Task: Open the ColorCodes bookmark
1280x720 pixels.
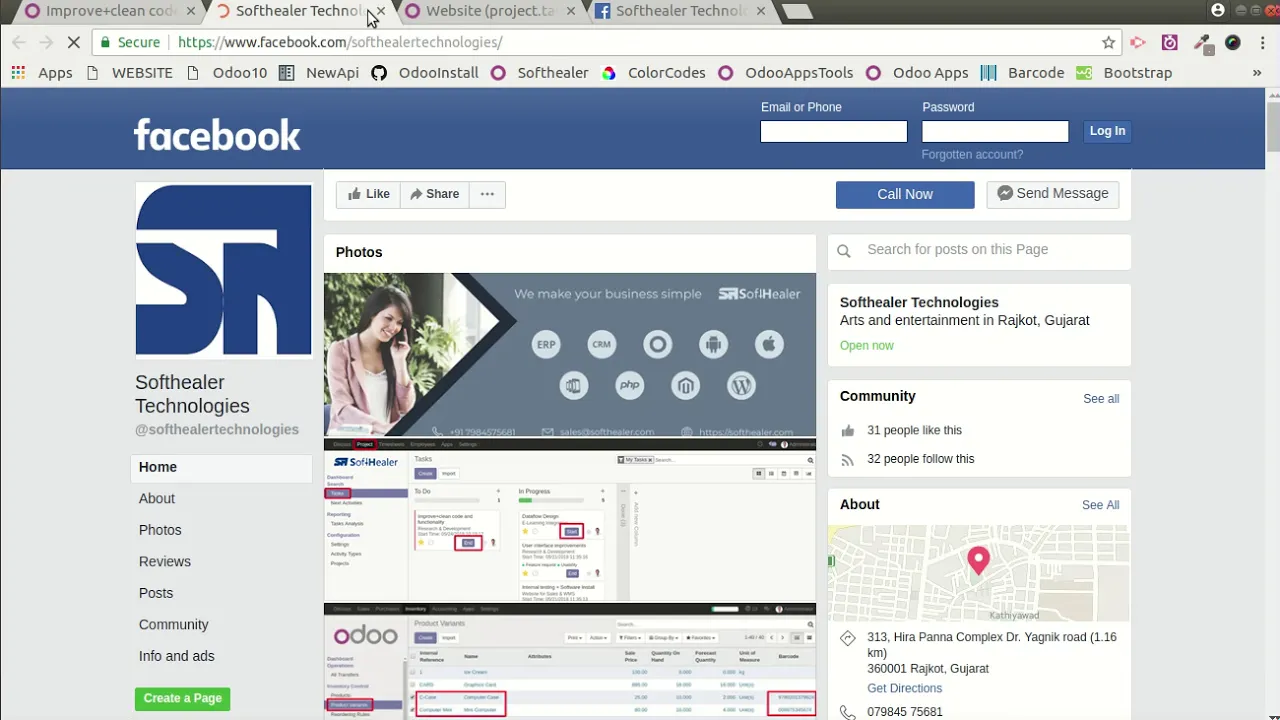Action: [x=654, y=73]
